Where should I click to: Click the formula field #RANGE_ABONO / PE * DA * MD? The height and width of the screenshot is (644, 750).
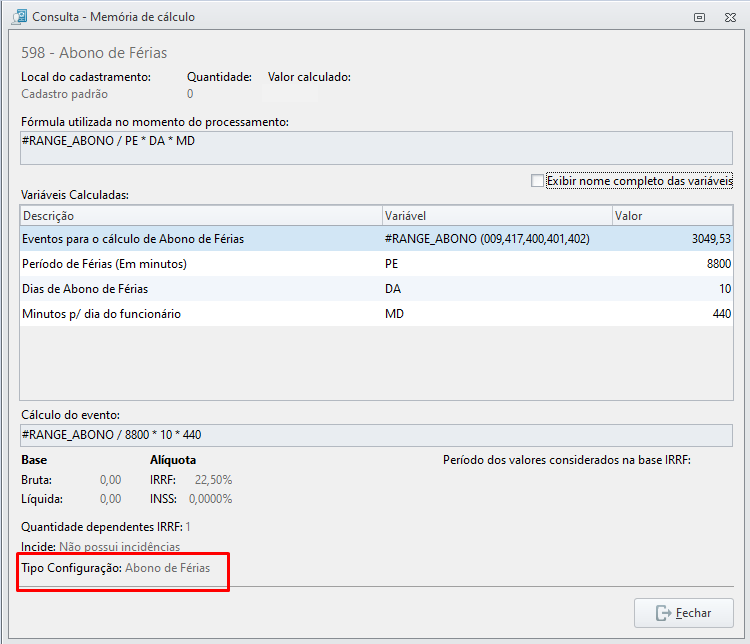click(376, 148)
